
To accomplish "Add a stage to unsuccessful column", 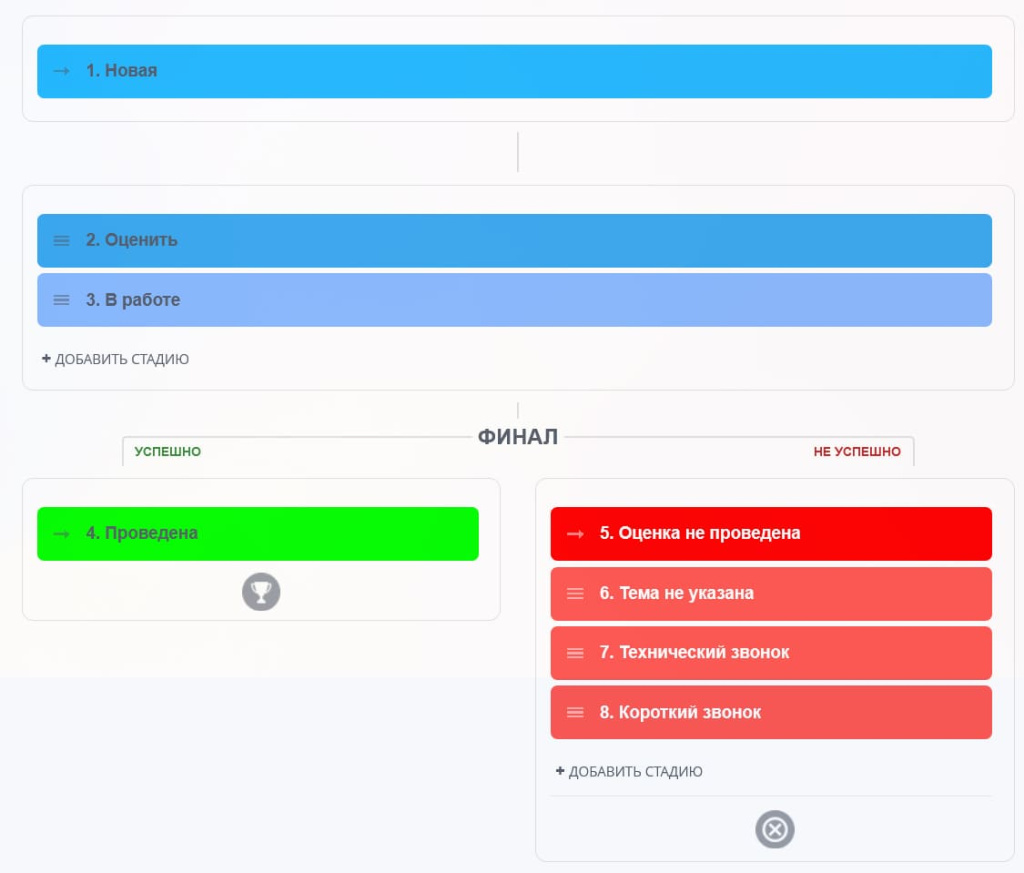I will [629, 772].
